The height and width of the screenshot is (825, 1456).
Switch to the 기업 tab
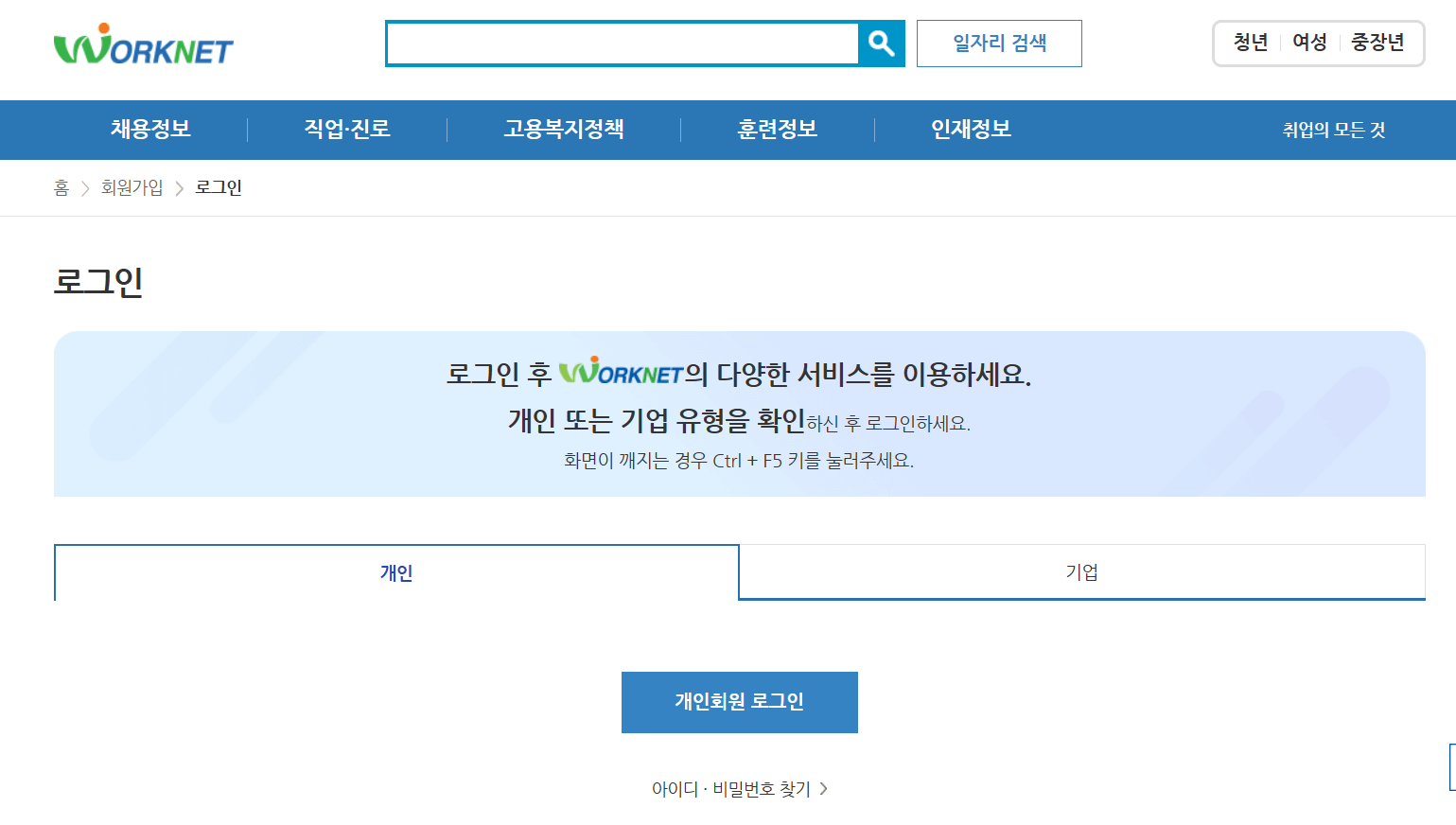1081,571
